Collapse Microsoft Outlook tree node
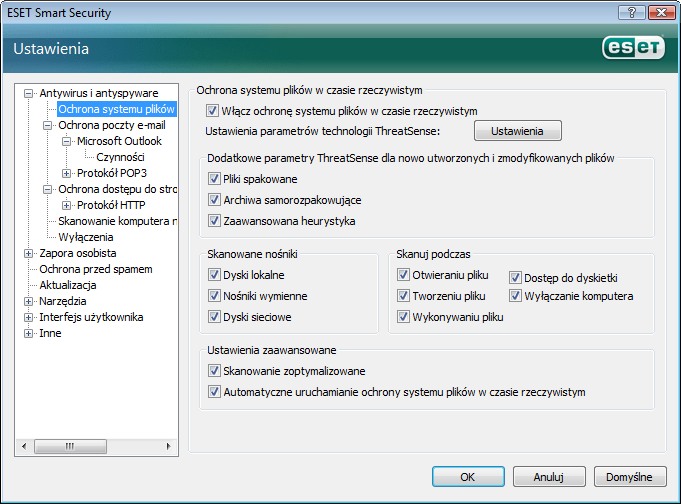681x504 pixels. pos(66,142)
